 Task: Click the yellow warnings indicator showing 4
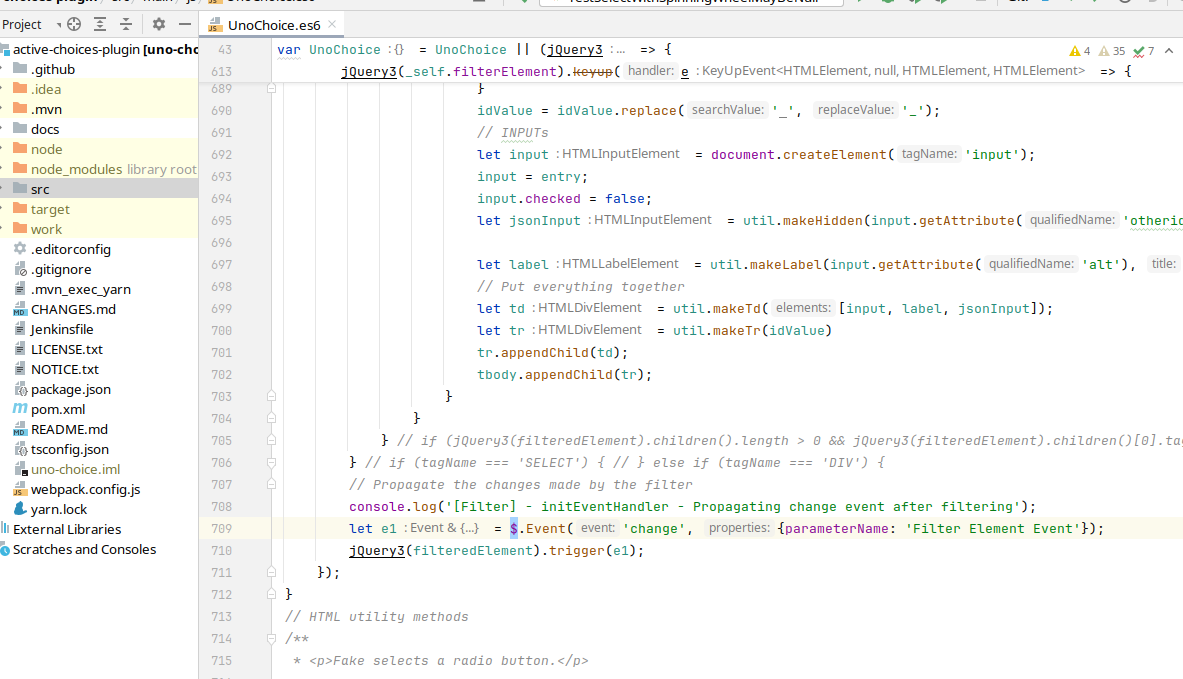pyautogui.click(x=1080, y=51)
